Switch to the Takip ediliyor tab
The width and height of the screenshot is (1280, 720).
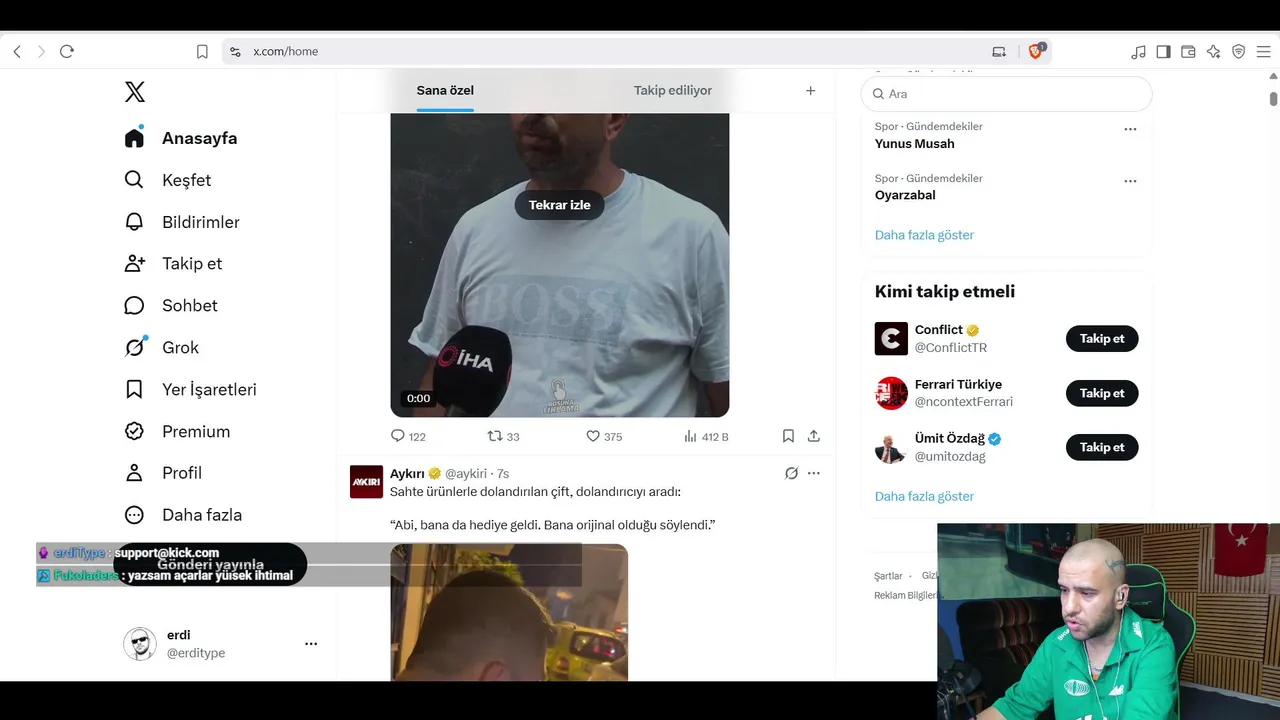coord(673,90)
